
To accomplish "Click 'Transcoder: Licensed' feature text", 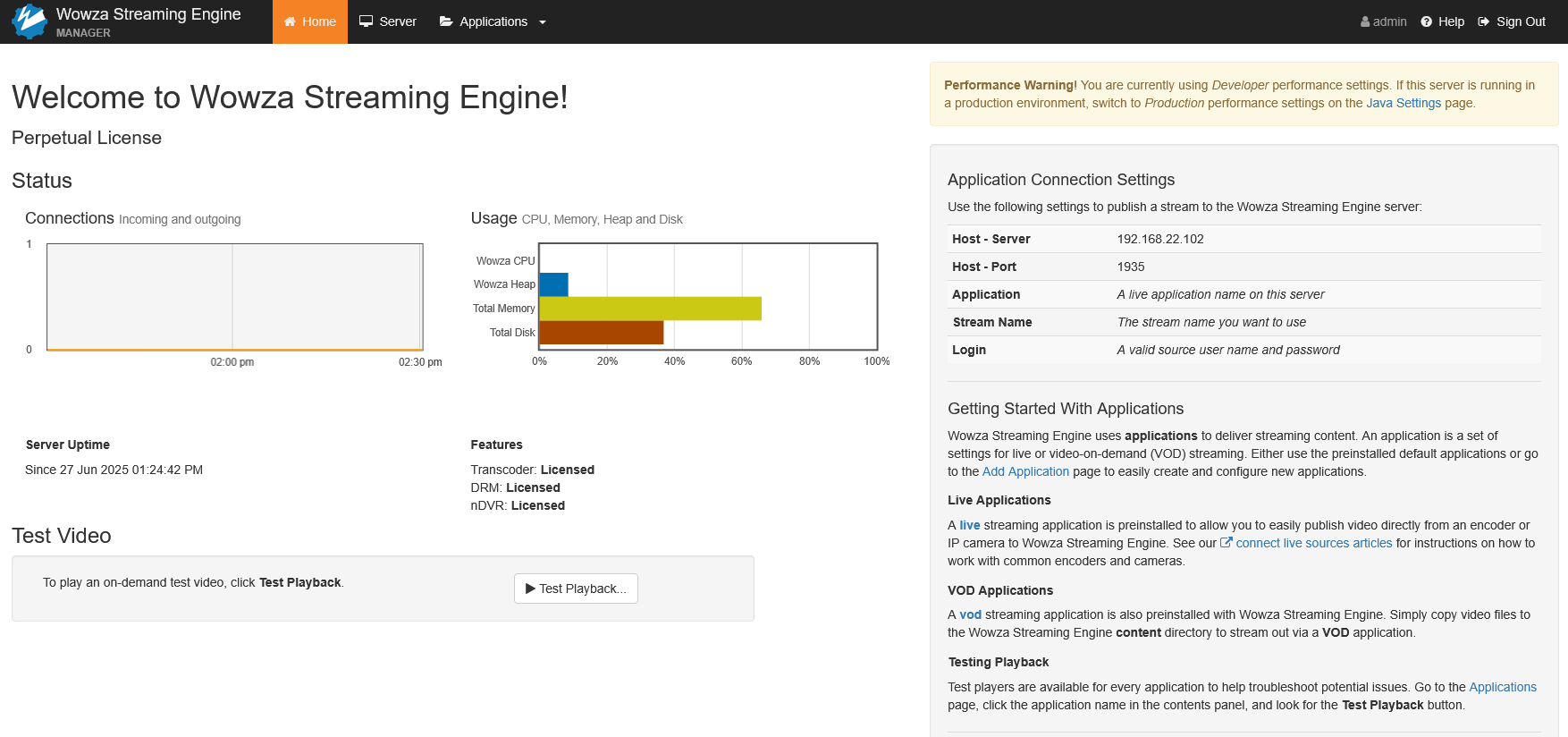I will pos(533,470).
